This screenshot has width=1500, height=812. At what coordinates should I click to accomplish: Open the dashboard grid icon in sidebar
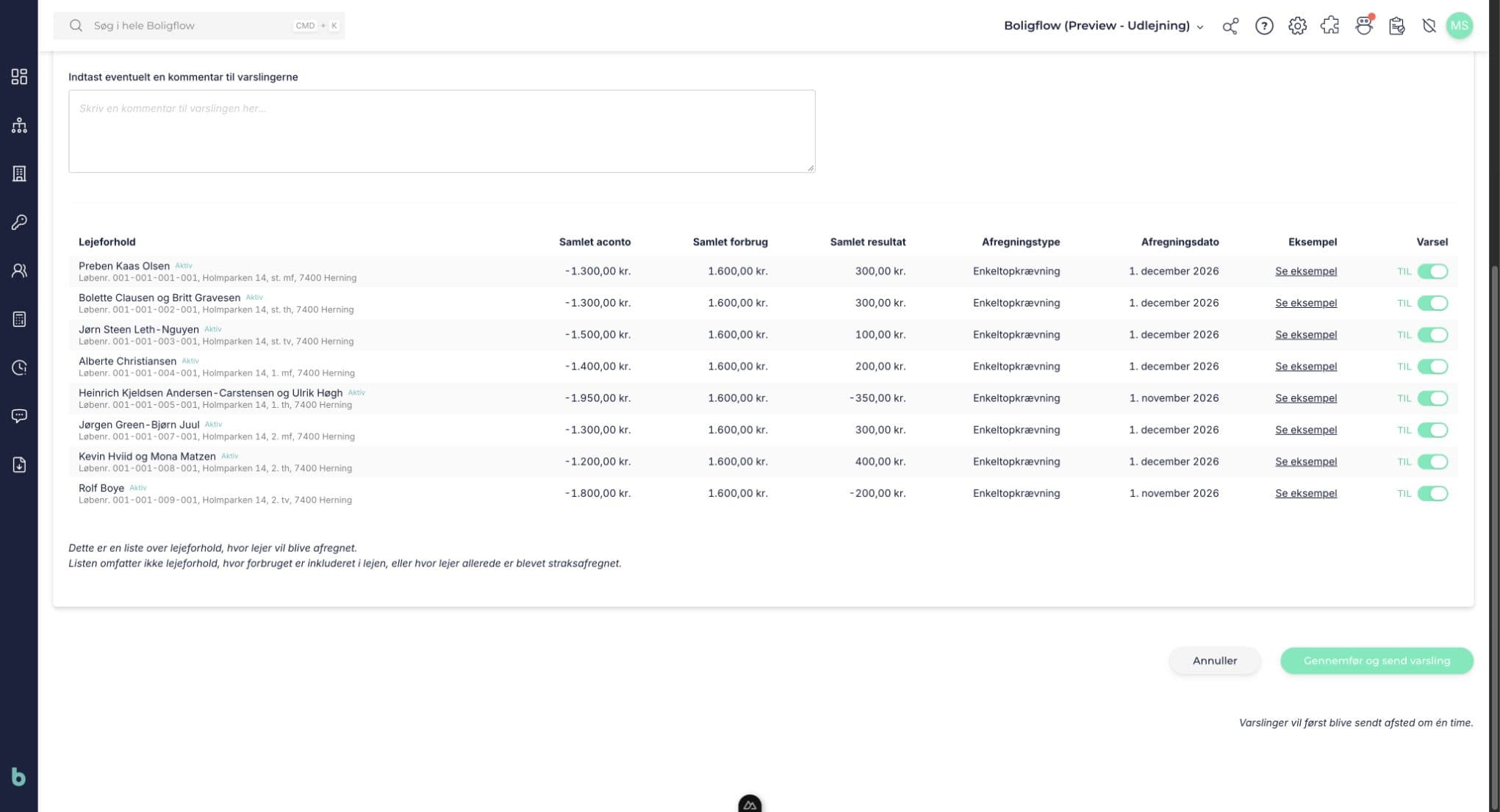point(19,76)
